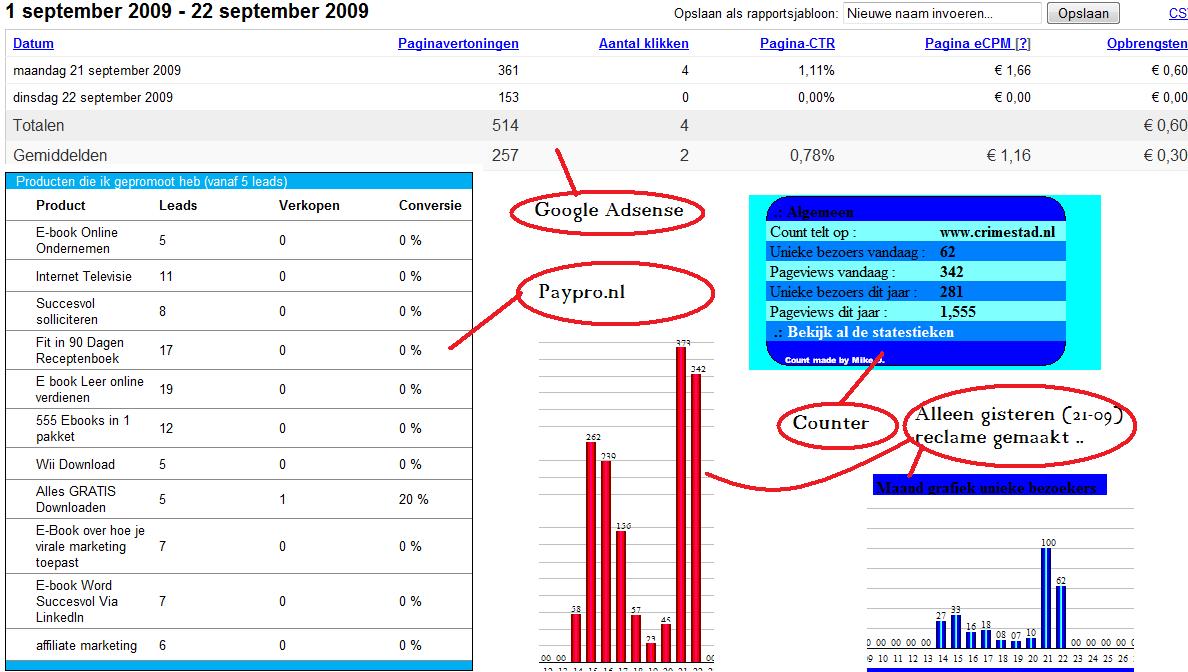This screenshot has height=672, width=1188.
Task: Click the 'Count made by Mike' credit text
Action: pos(835,360)
